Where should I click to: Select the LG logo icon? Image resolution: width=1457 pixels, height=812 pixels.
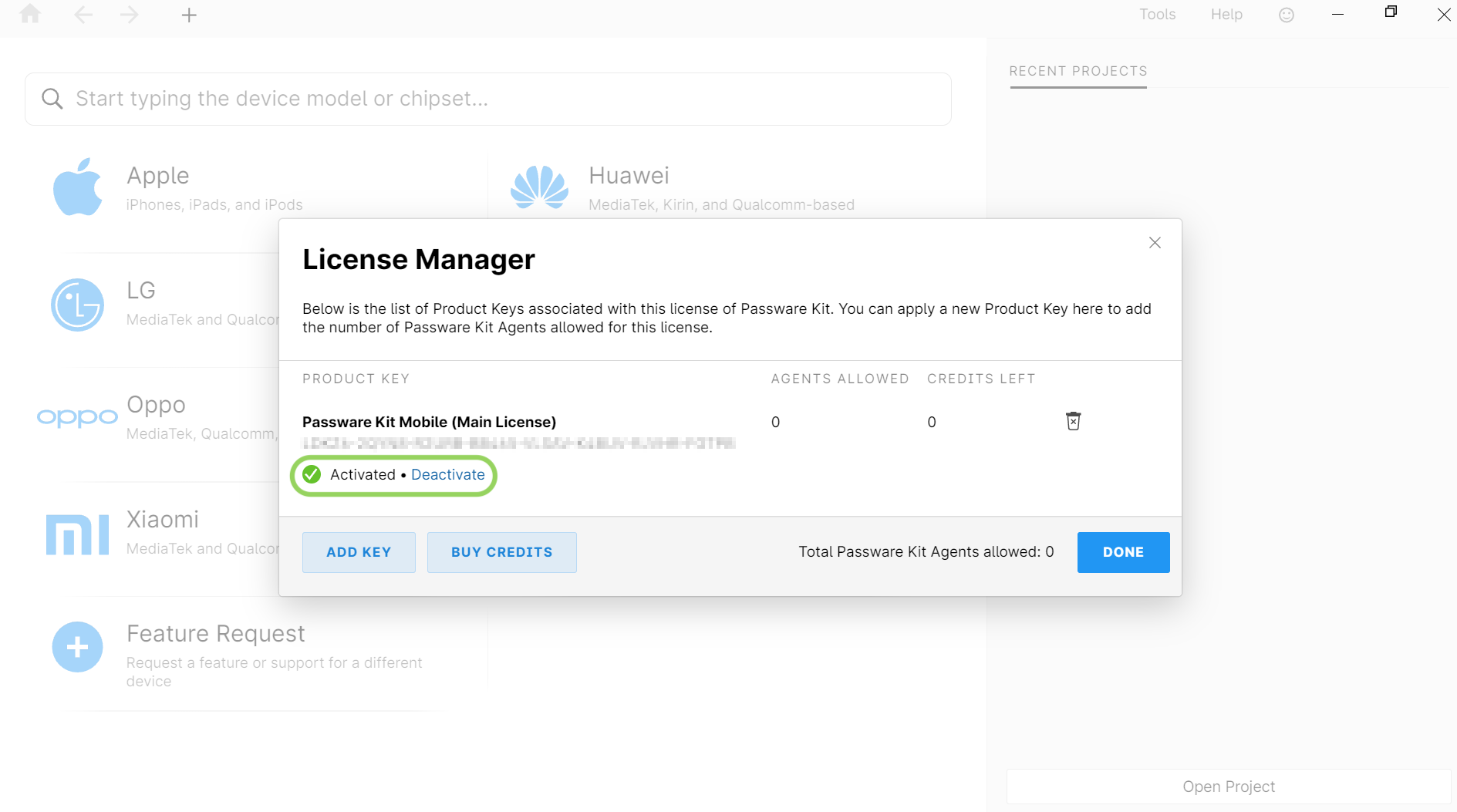pos(77,305)
